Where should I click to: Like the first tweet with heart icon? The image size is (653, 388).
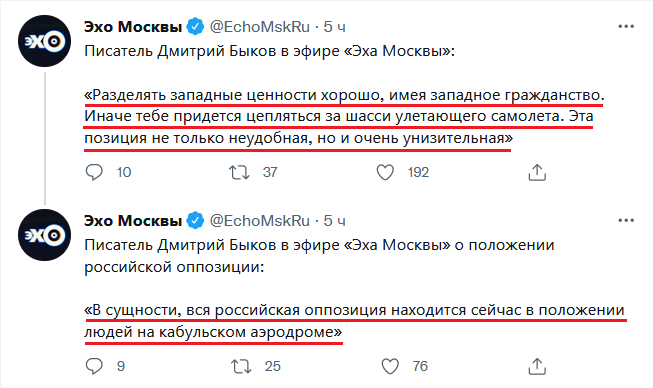pos(385,172)
